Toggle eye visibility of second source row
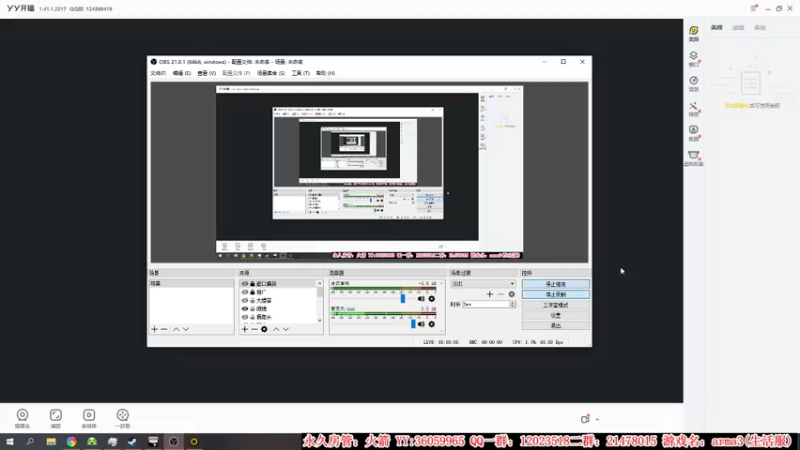Screen dimensions: 800x450 pyautogui.click(x=245, y=292)
